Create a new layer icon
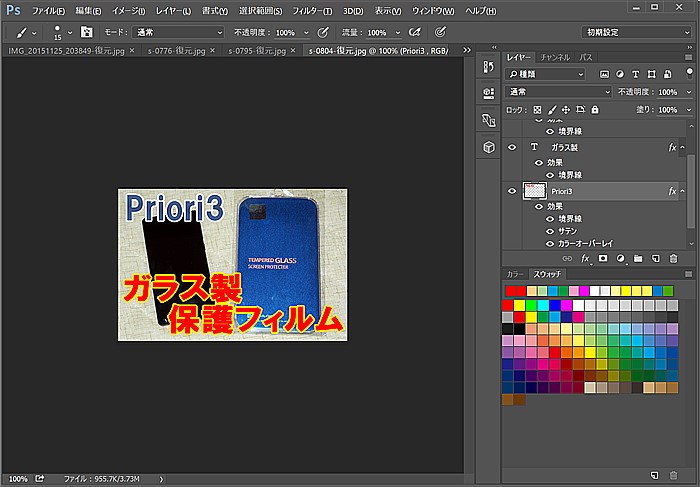The image size is (700, 487). [x=655, y=258]
